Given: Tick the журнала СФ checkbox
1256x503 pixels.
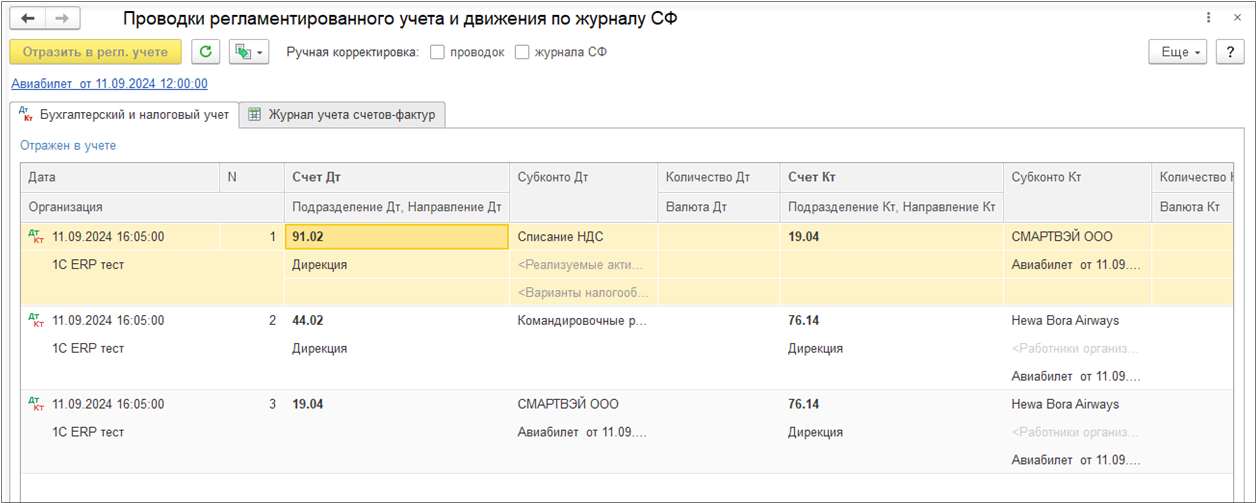Looking at the screenshot, I should (x=522, y=52).
